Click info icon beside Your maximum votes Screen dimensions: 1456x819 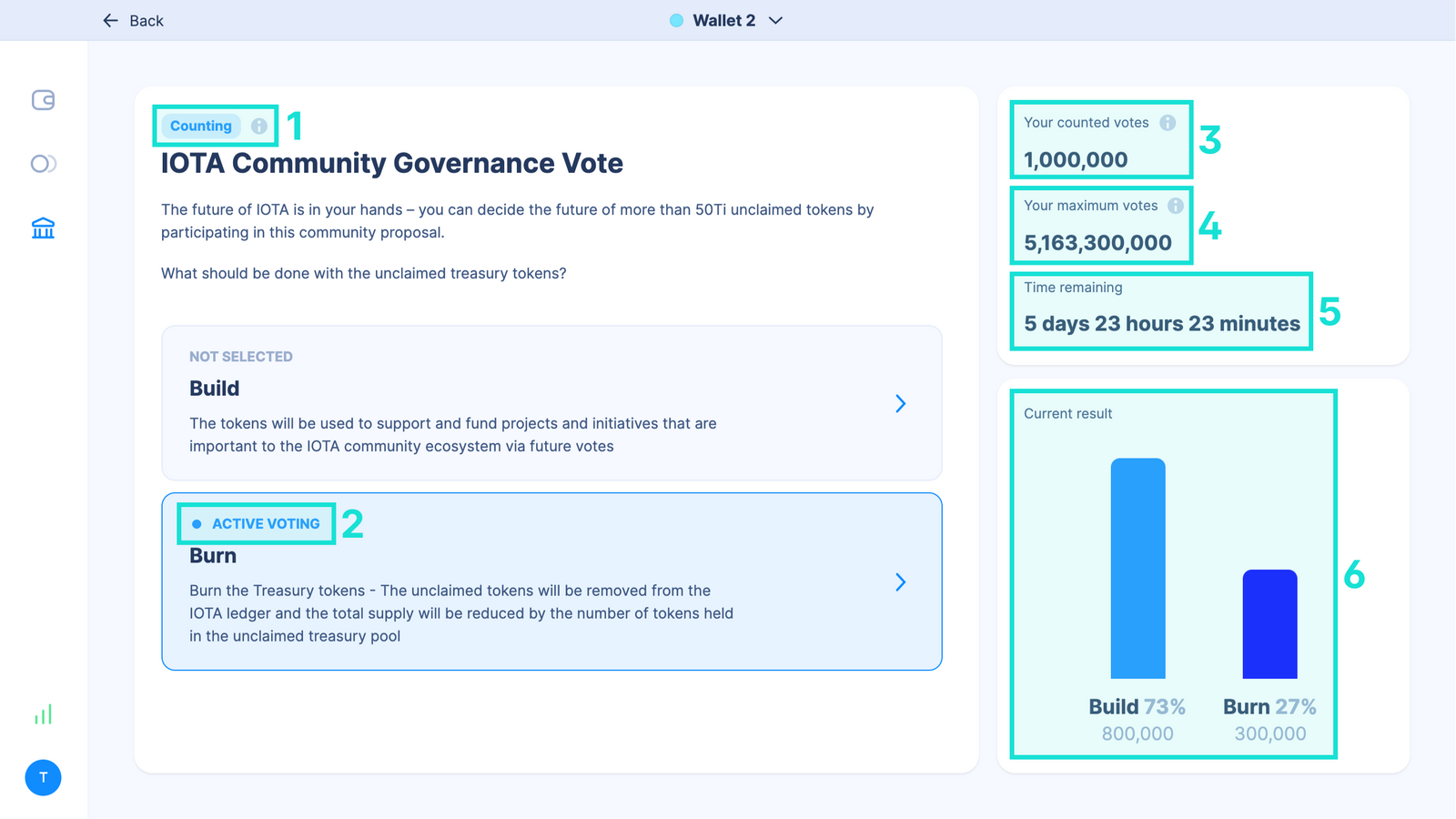(1176, 206)
